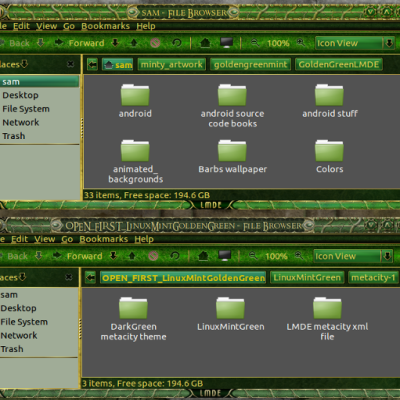The height and width of the screenshot is (400, 400).
Task: Open Forward history dropdown in OPEN_FIRST window
Action: [113, 256]
